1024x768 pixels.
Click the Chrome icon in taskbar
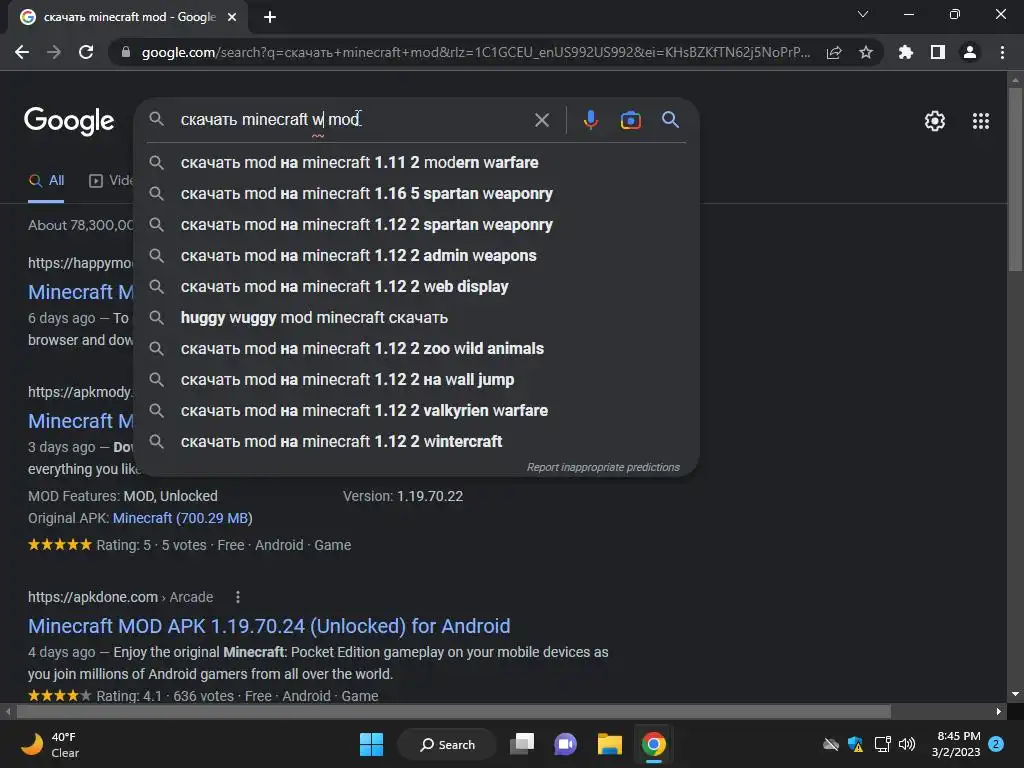tap(653, 744)
